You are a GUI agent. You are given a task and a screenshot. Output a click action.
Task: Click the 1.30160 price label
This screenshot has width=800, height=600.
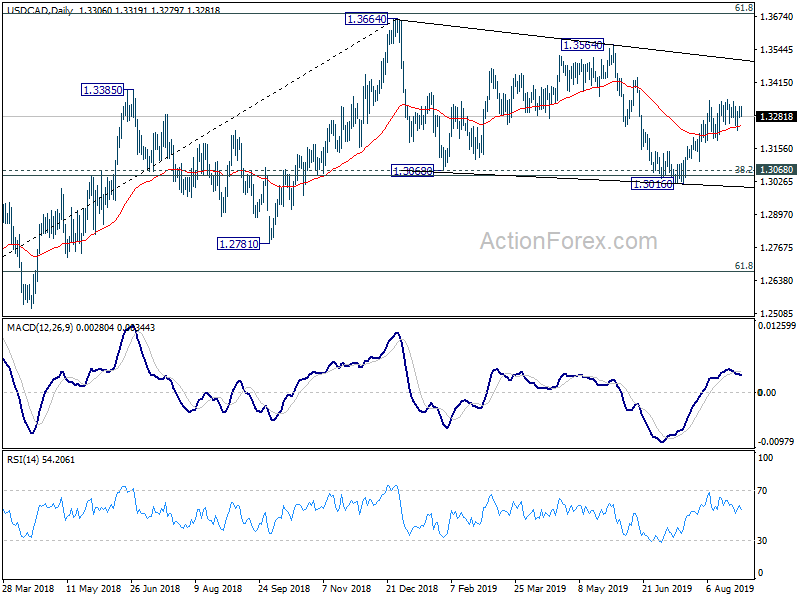point(653,184)
